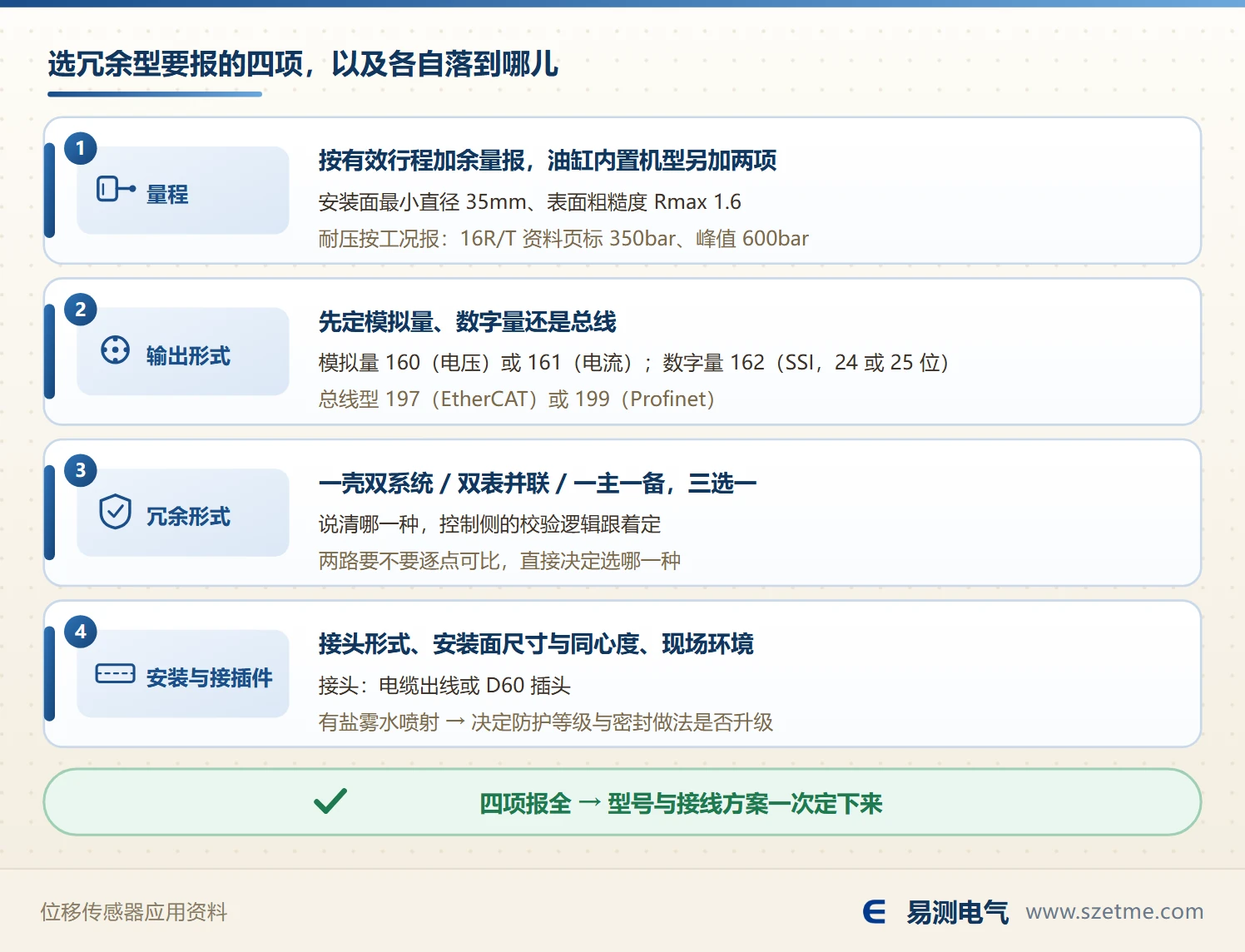The width and height of the screenshot is (1245, 952).
Task: Click the plug strip icon beside 安装与接插件
Action: click(116, 673)
